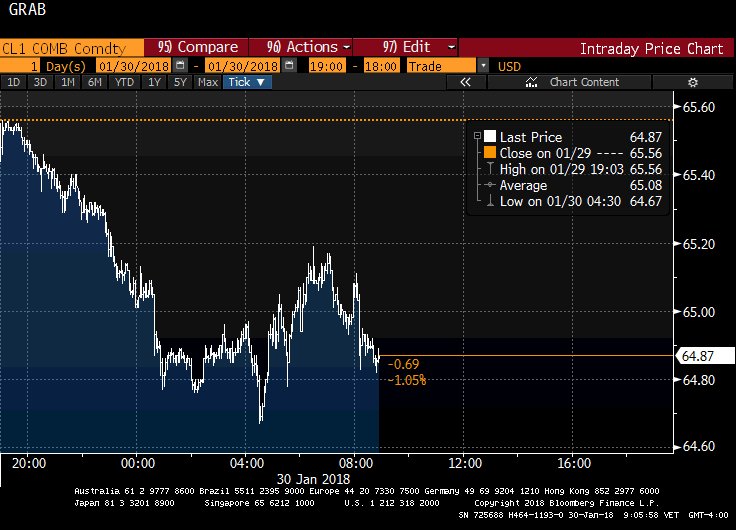Open the start date calendar picker
Image resolution: width=736 pixels, height=530 pixels.
[179, 65]
